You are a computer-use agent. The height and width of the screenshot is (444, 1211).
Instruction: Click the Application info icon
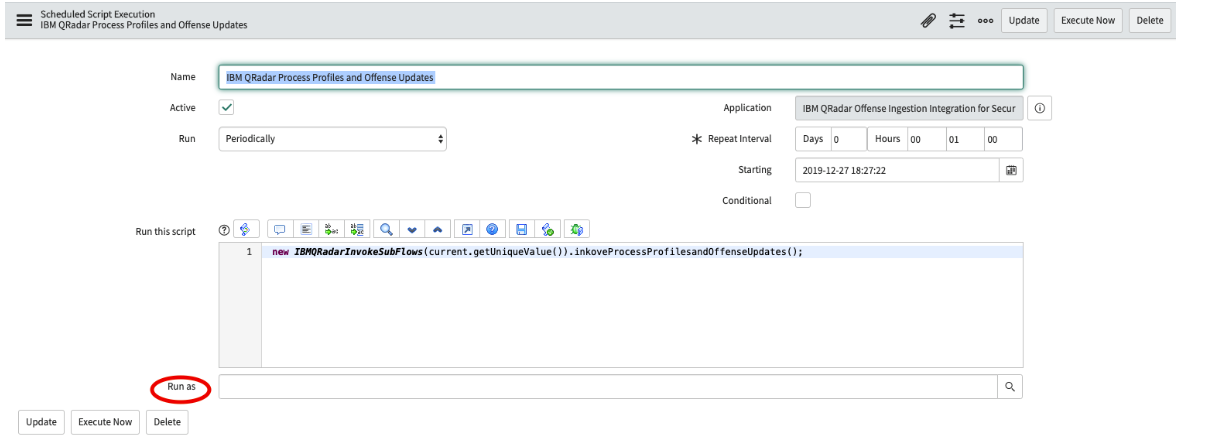click(1039, 108)
